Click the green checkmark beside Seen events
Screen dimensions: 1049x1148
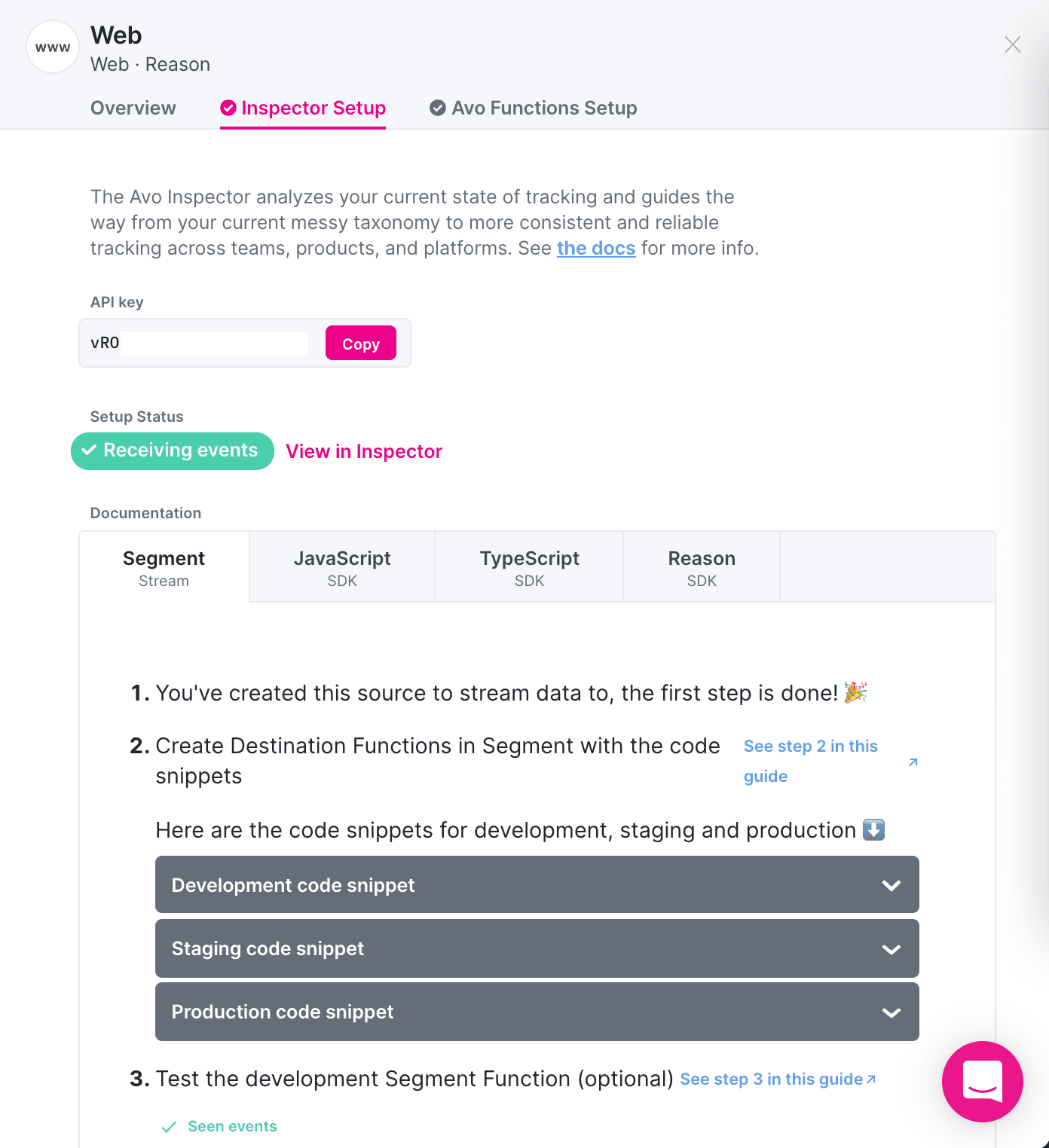169,1128
